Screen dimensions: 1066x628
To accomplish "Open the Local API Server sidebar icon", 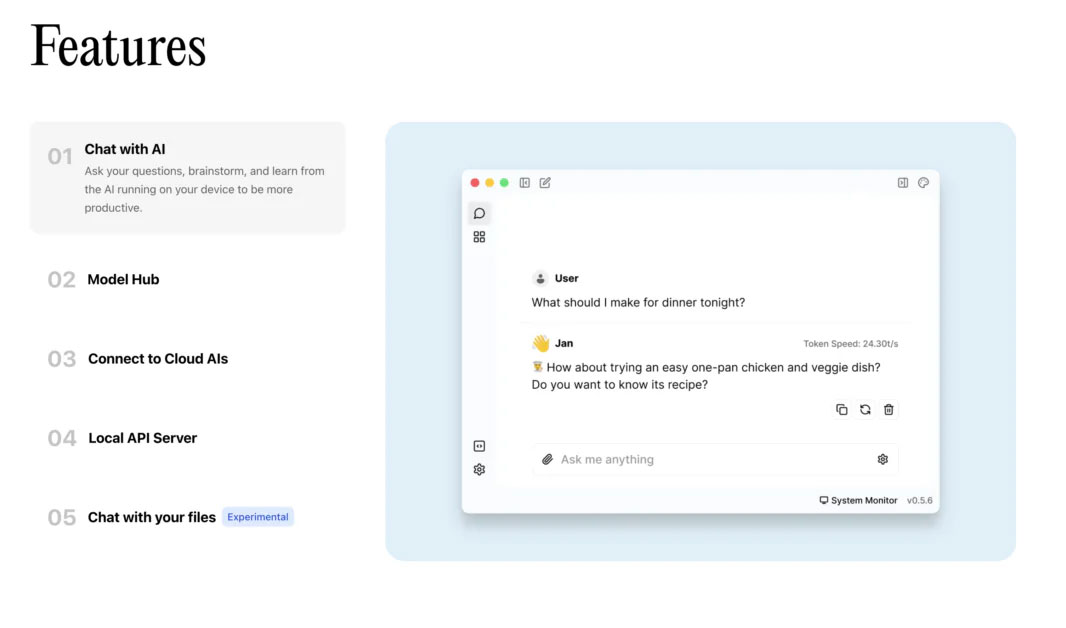I will 479,446.
